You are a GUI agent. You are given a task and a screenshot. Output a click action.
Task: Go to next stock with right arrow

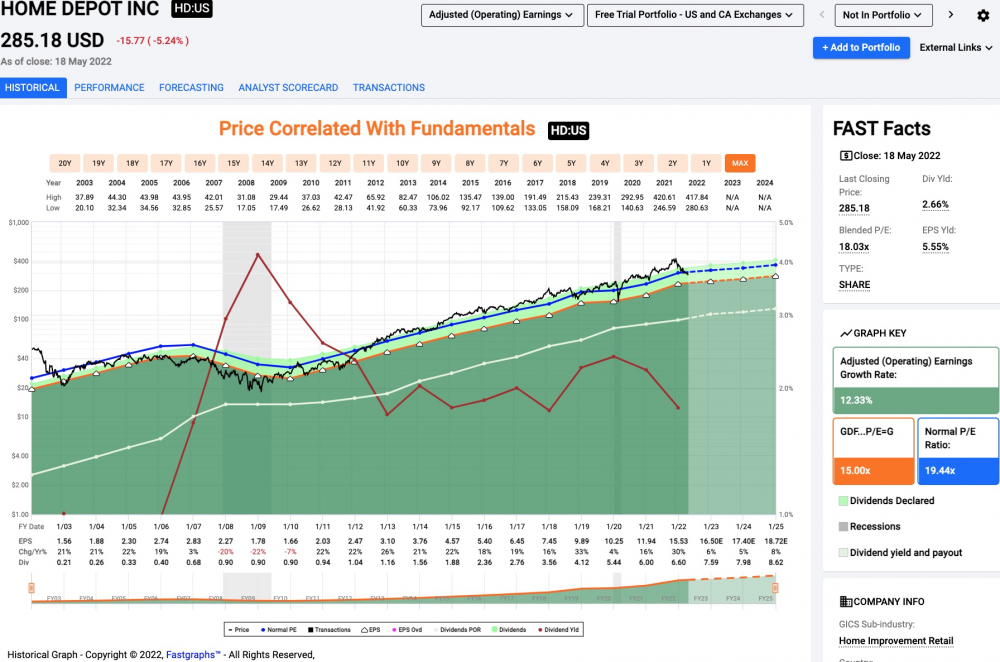coord(950,15)
